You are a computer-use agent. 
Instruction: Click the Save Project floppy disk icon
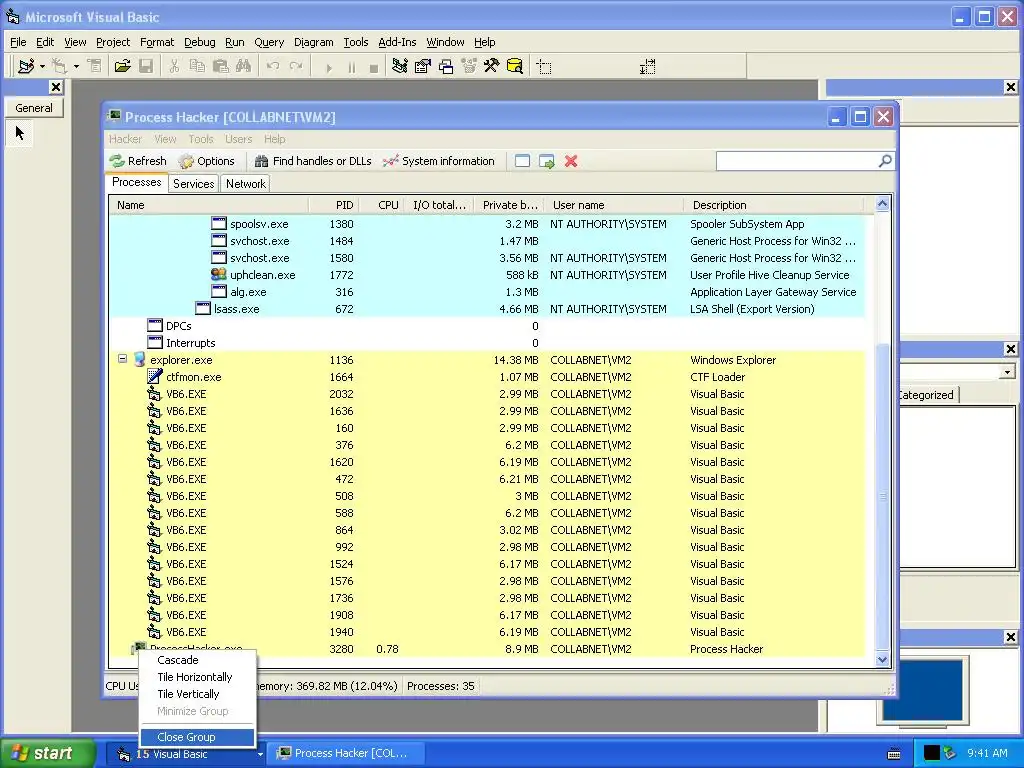(x=146, y=66)
